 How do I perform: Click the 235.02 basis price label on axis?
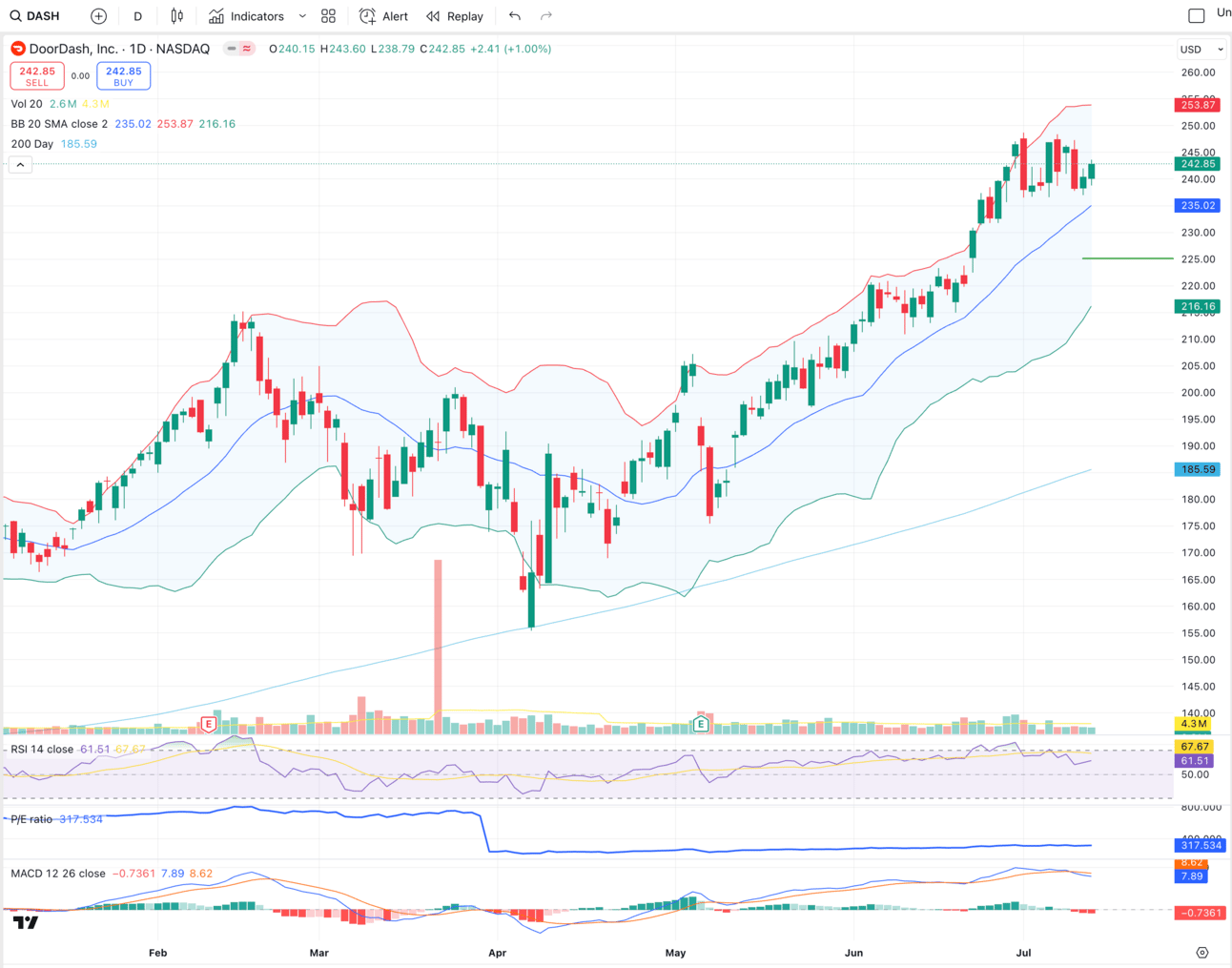[x=1197, y=206]
